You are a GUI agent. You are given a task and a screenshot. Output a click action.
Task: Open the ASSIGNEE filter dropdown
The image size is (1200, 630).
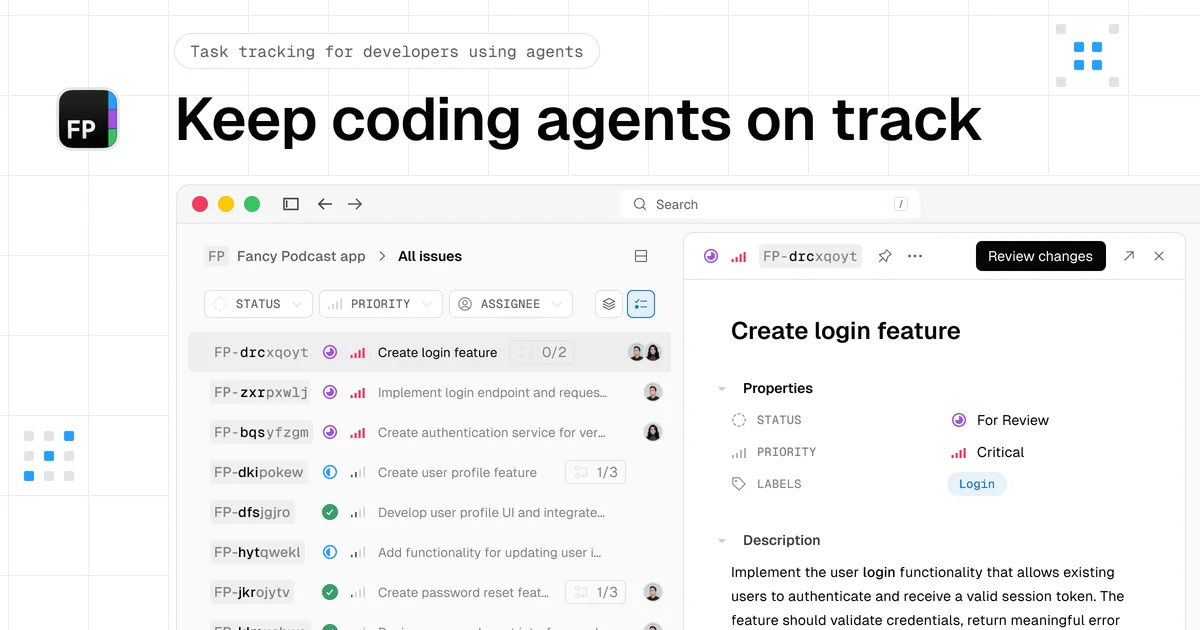pyautogui.click(x=511, y=304)
